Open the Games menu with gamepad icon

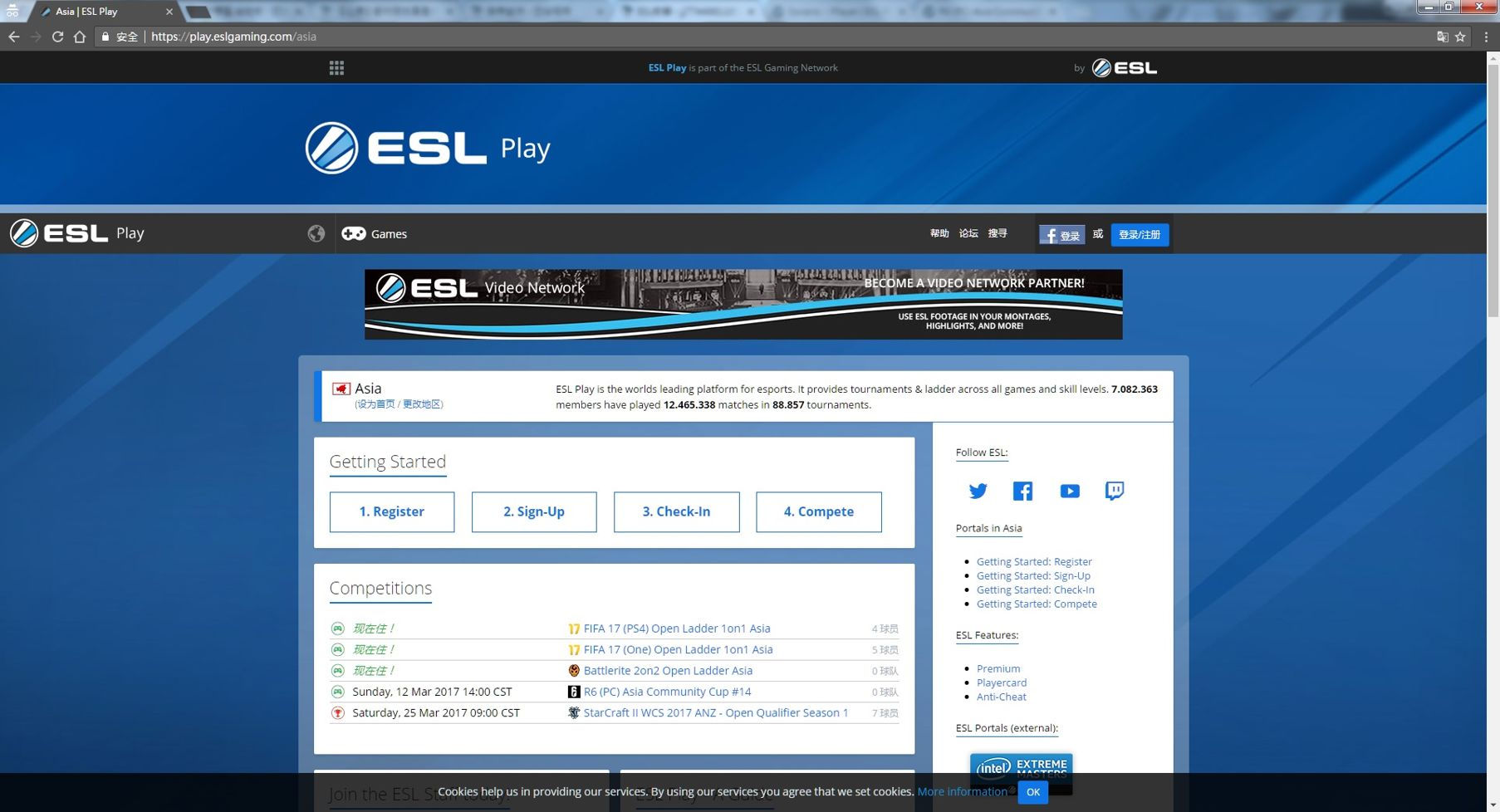click(375, 234)
